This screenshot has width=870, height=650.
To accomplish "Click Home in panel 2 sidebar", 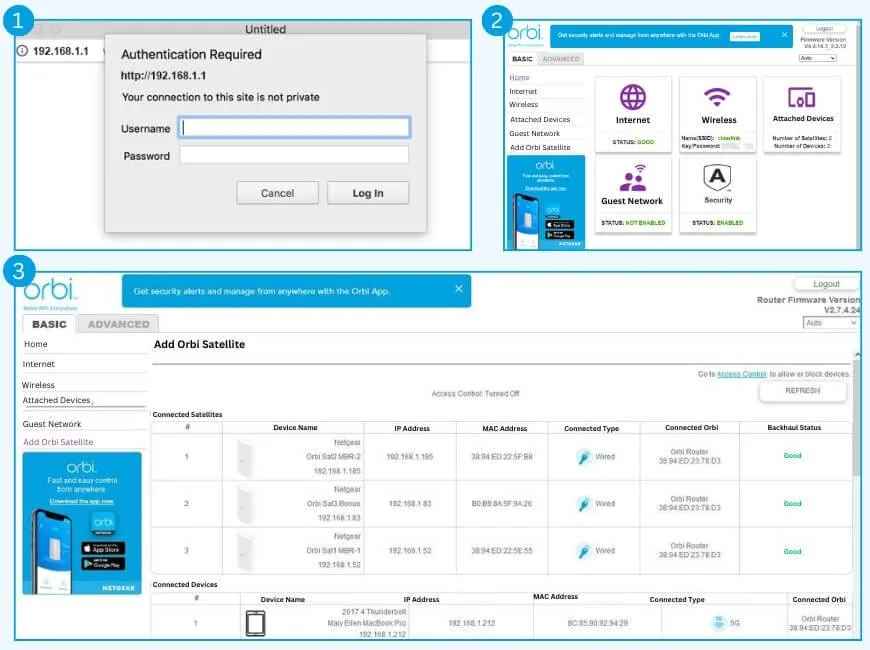I will 519,78.
